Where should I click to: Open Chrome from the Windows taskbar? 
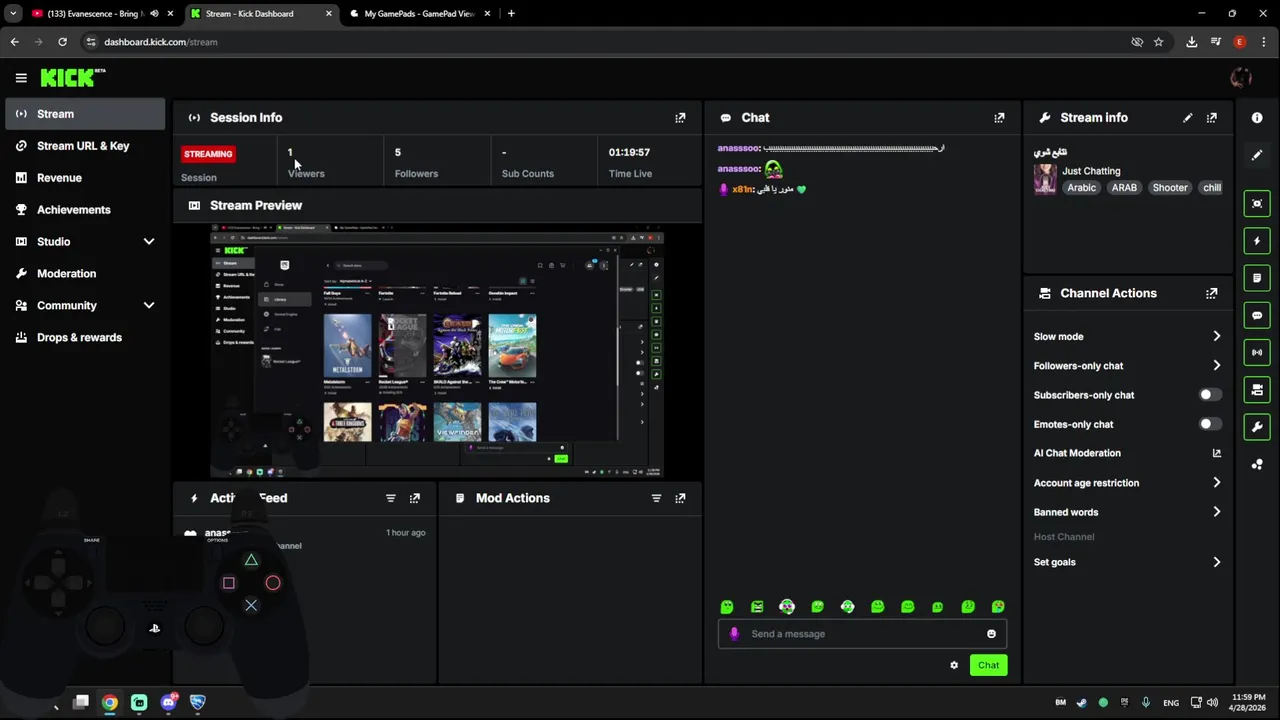pos(110,703)
